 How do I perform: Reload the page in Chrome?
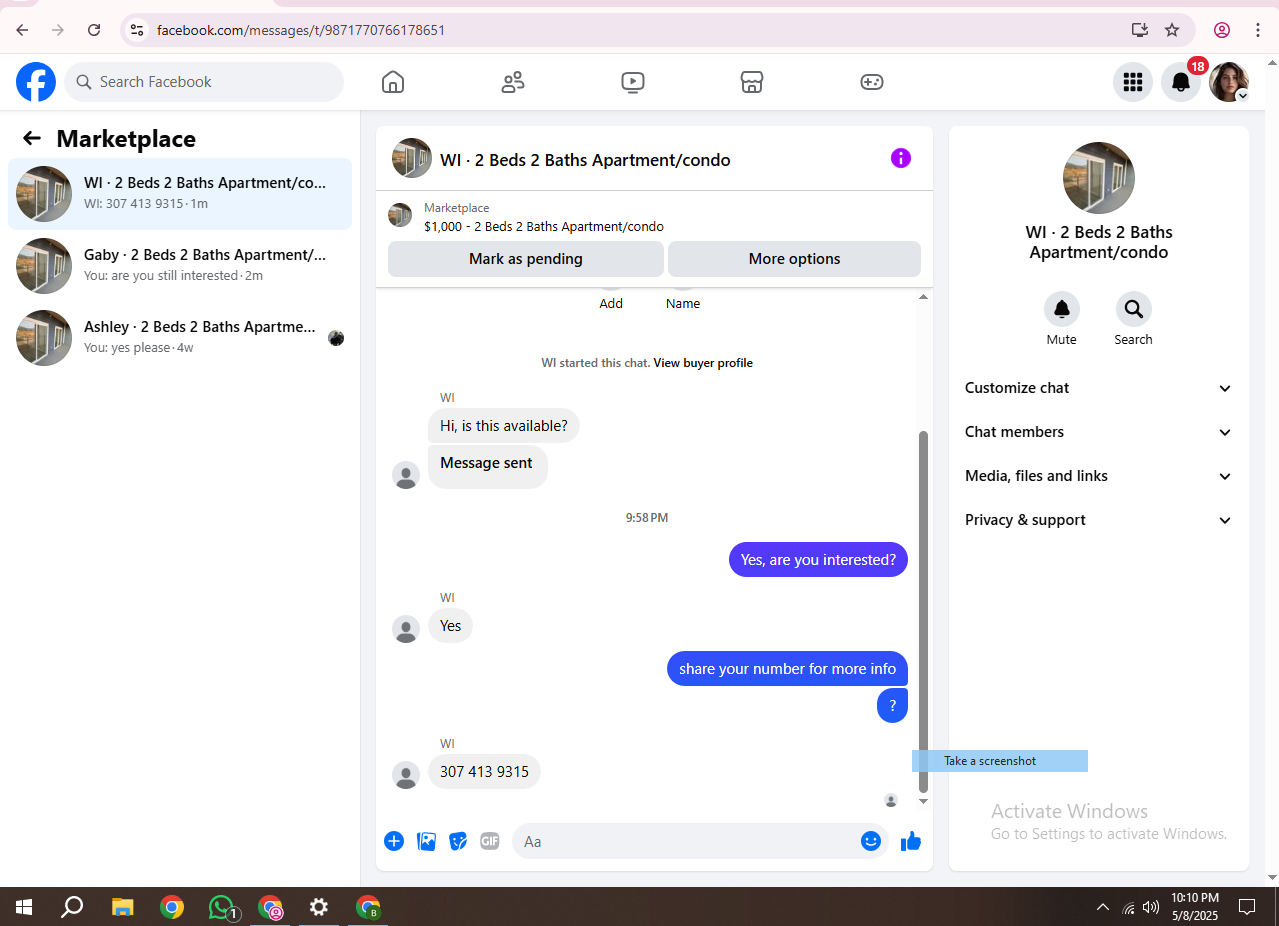click(x=94, y=30)
